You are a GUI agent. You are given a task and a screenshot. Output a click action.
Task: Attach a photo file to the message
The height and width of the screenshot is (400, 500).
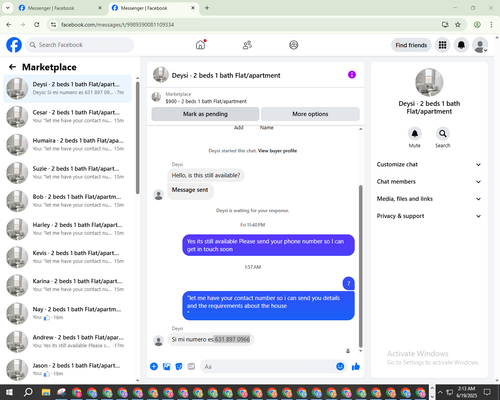(x=166, y=367)
